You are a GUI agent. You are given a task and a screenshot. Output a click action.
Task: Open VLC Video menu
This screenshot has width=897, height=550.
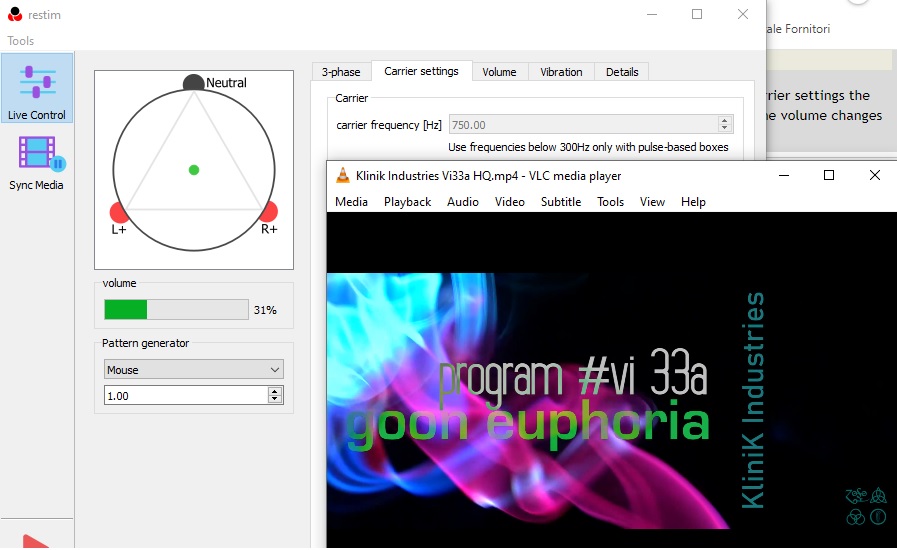point(510,201)
